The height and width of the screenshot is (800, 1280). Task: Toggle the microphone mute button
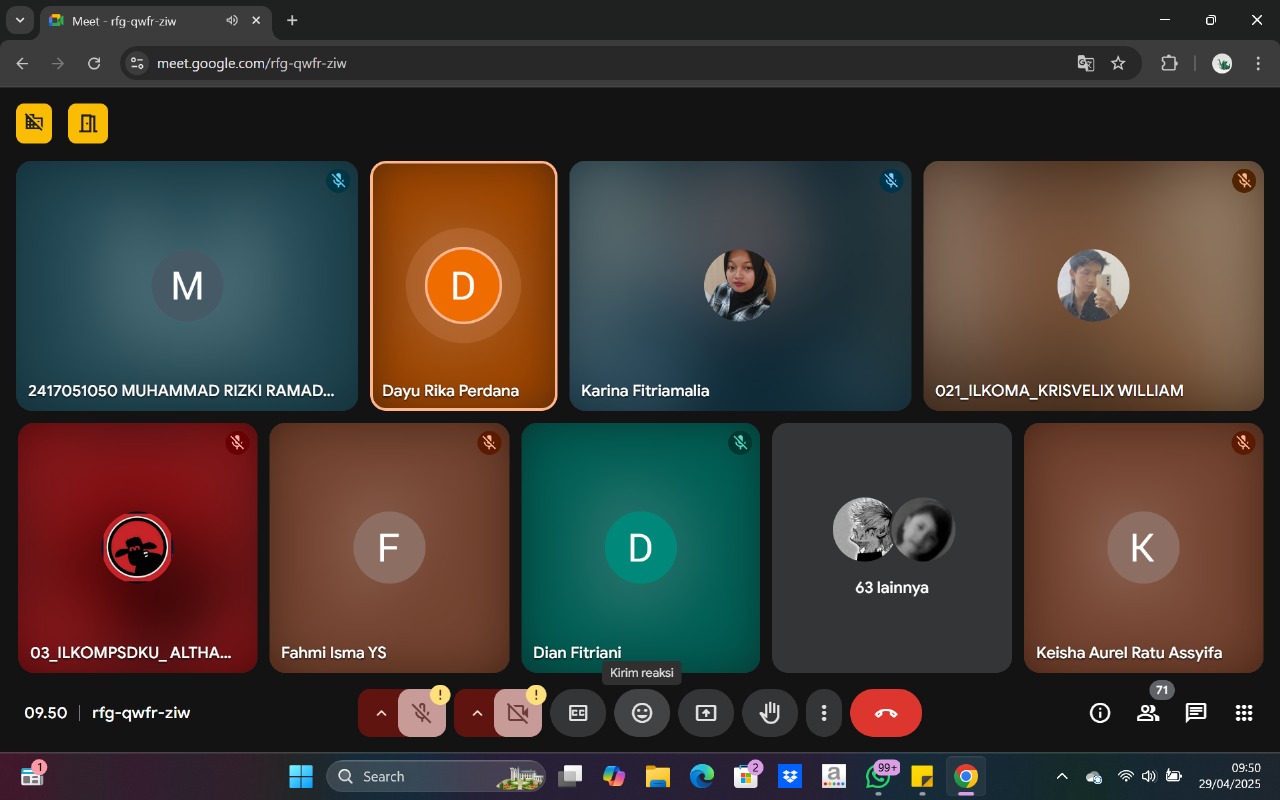[422, 713]
